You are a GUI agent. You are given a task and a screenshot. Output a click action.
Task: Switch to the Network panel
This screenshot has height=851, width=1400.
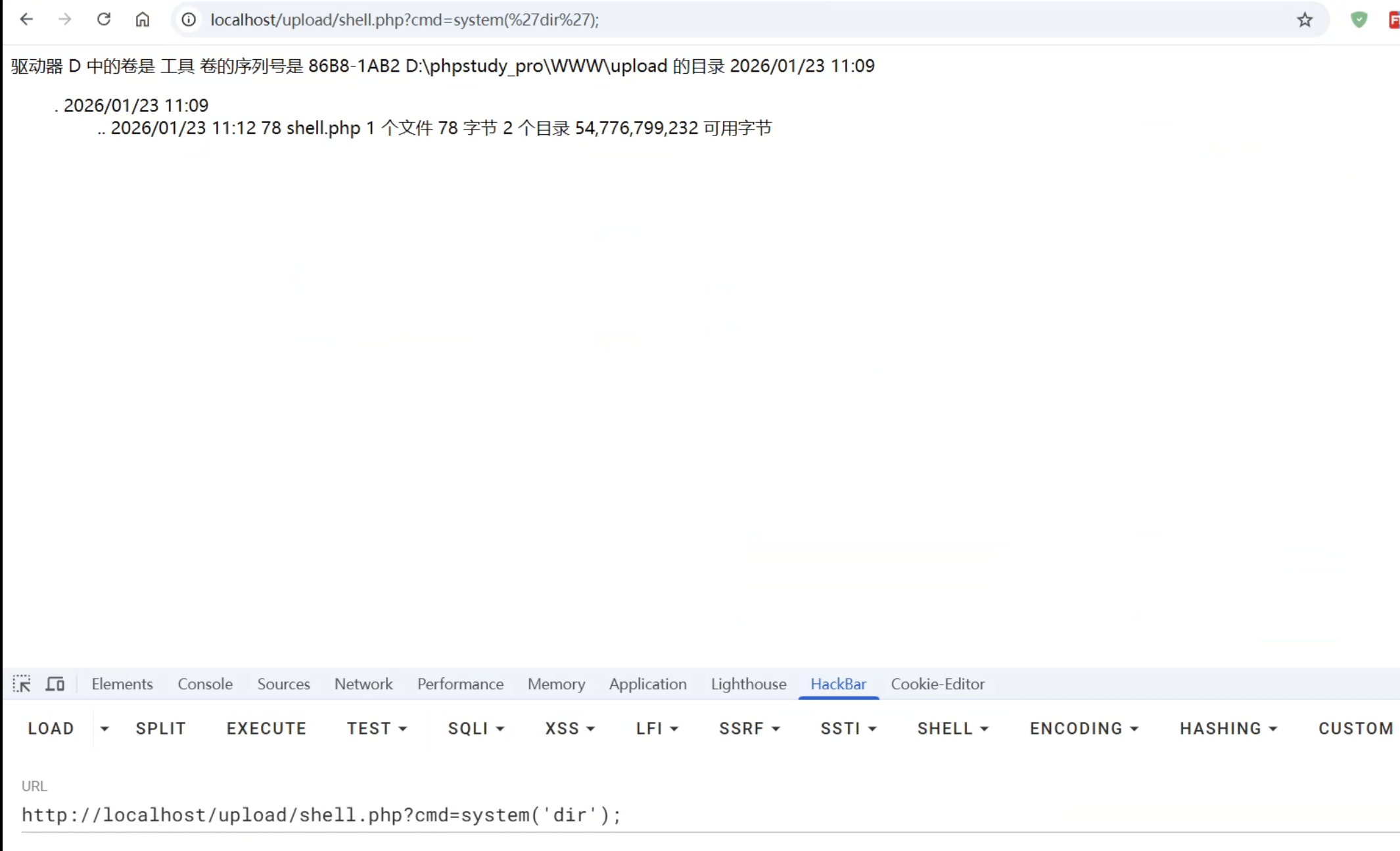pos(363,684)
